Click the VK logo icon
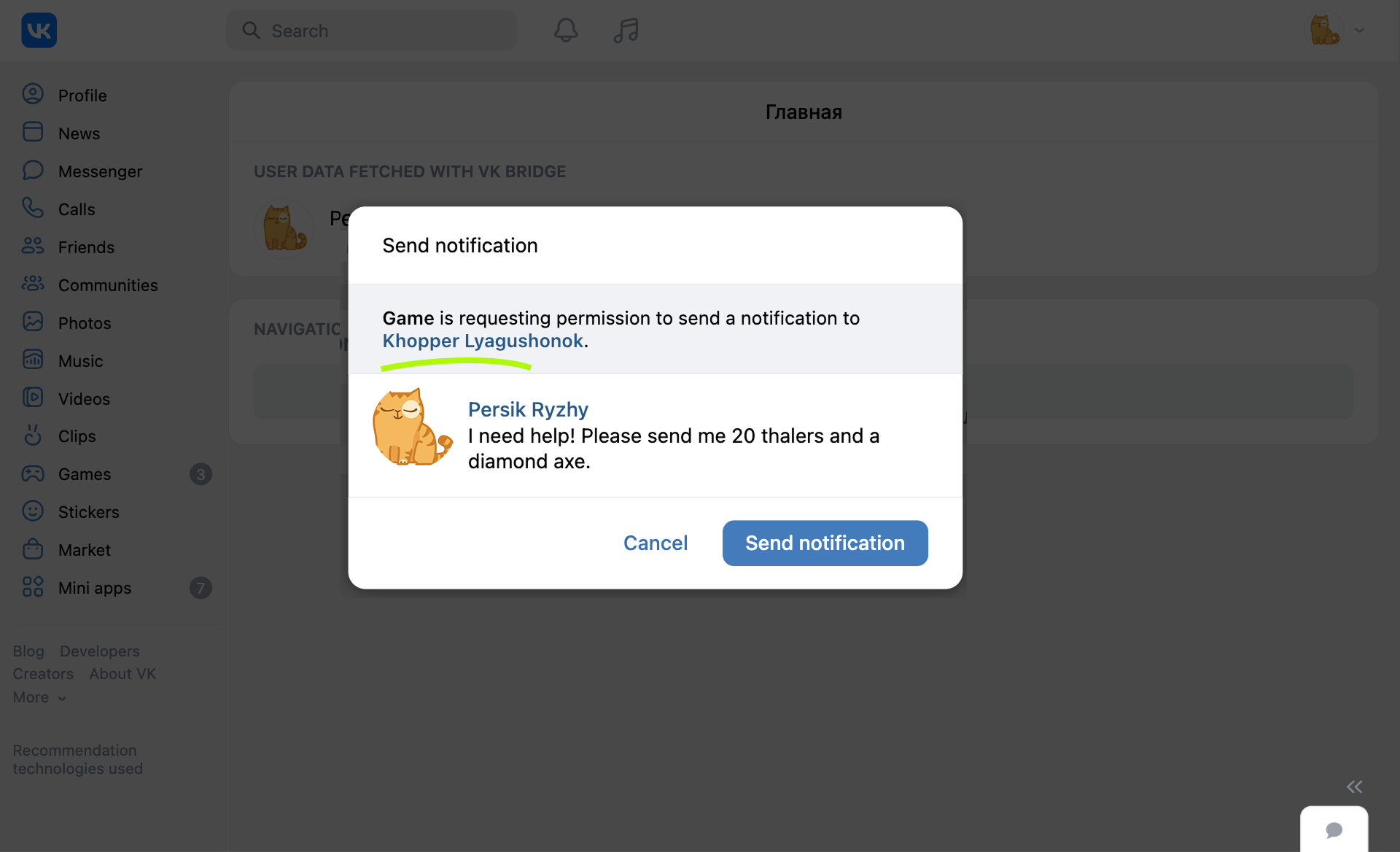1400x852 pixels. (x=39, y=30)
